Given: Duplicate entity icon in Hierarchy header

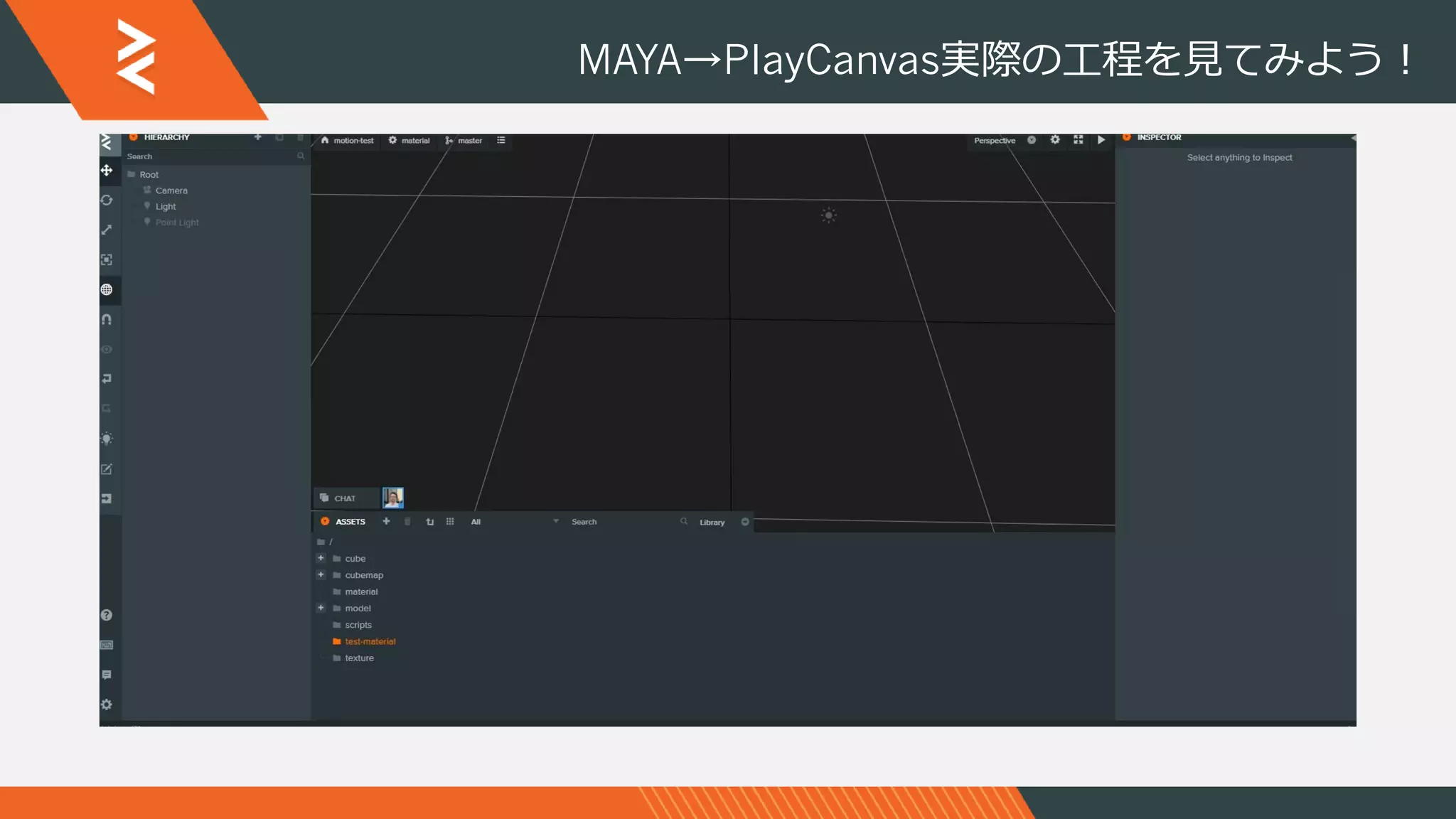Looking at the screenshot, I should [x=279, y=137].
